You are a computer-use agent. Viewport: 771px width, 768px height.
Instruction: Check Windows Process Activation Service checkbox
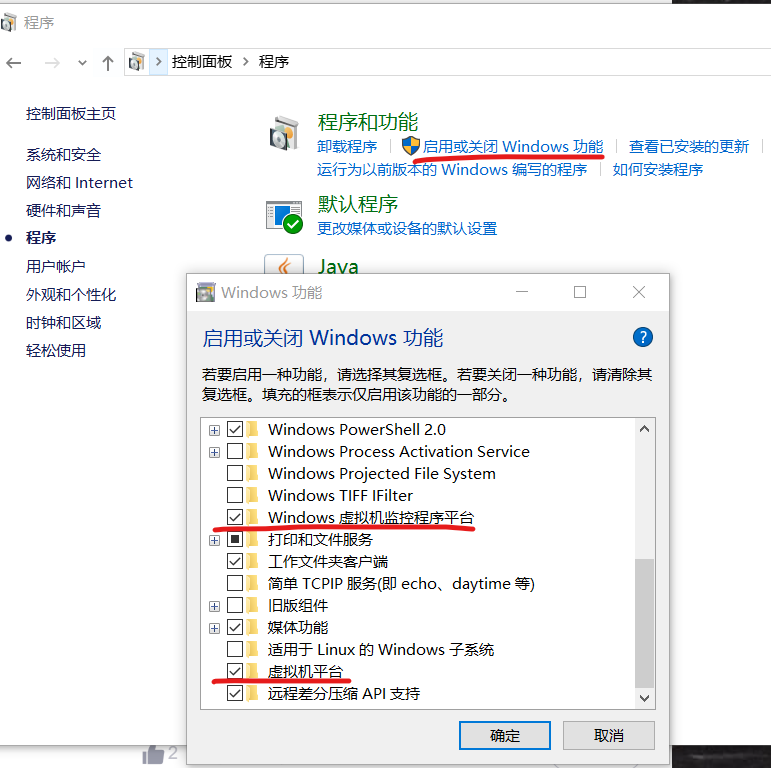[235, 451]
